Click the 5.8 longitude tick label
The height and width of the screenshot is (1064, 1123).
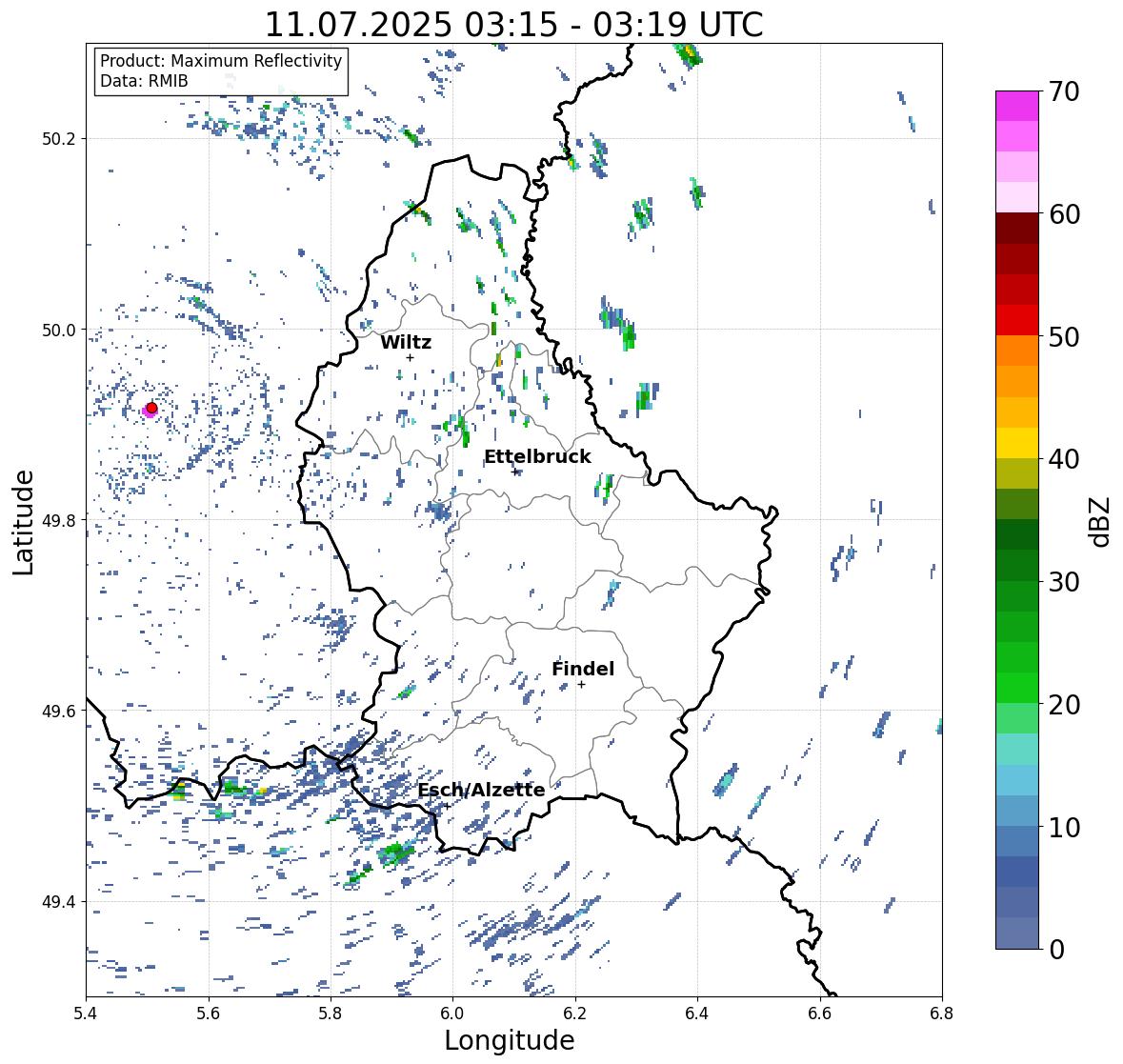(x=331, y=1014)
